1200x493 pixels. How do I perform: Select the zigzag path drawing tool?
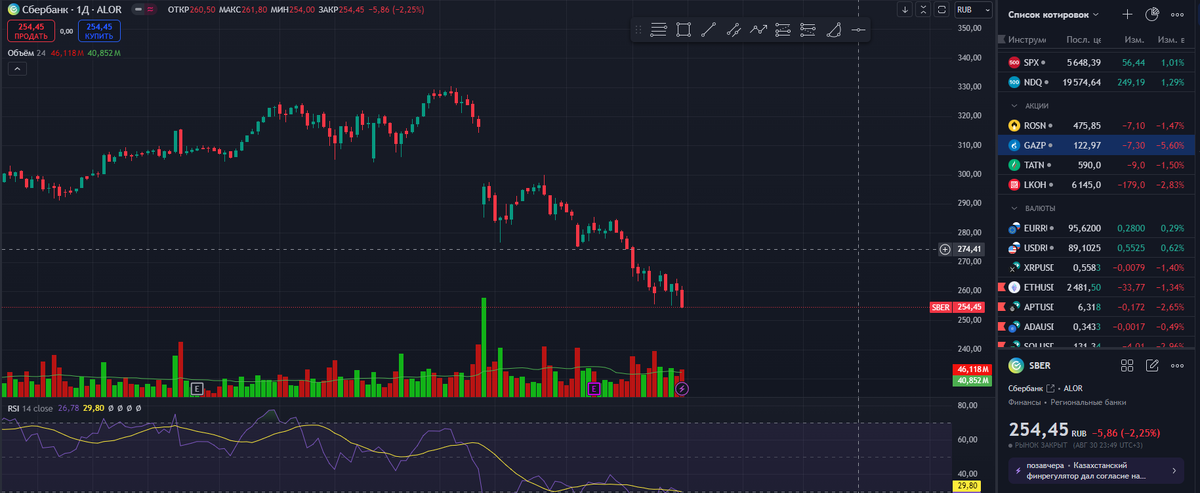[x=759, y=30]
